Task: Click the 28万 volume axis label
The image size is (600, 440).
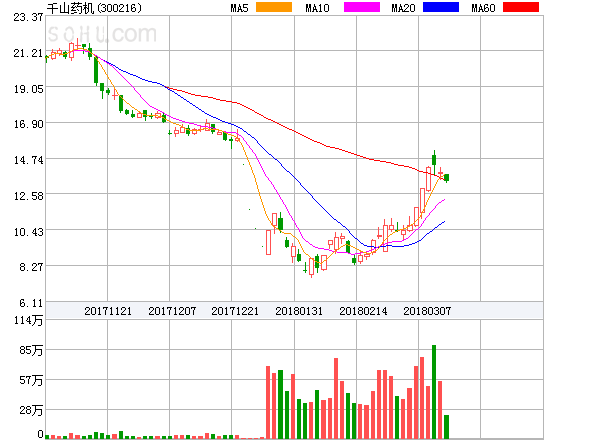Action: (31, 411)
